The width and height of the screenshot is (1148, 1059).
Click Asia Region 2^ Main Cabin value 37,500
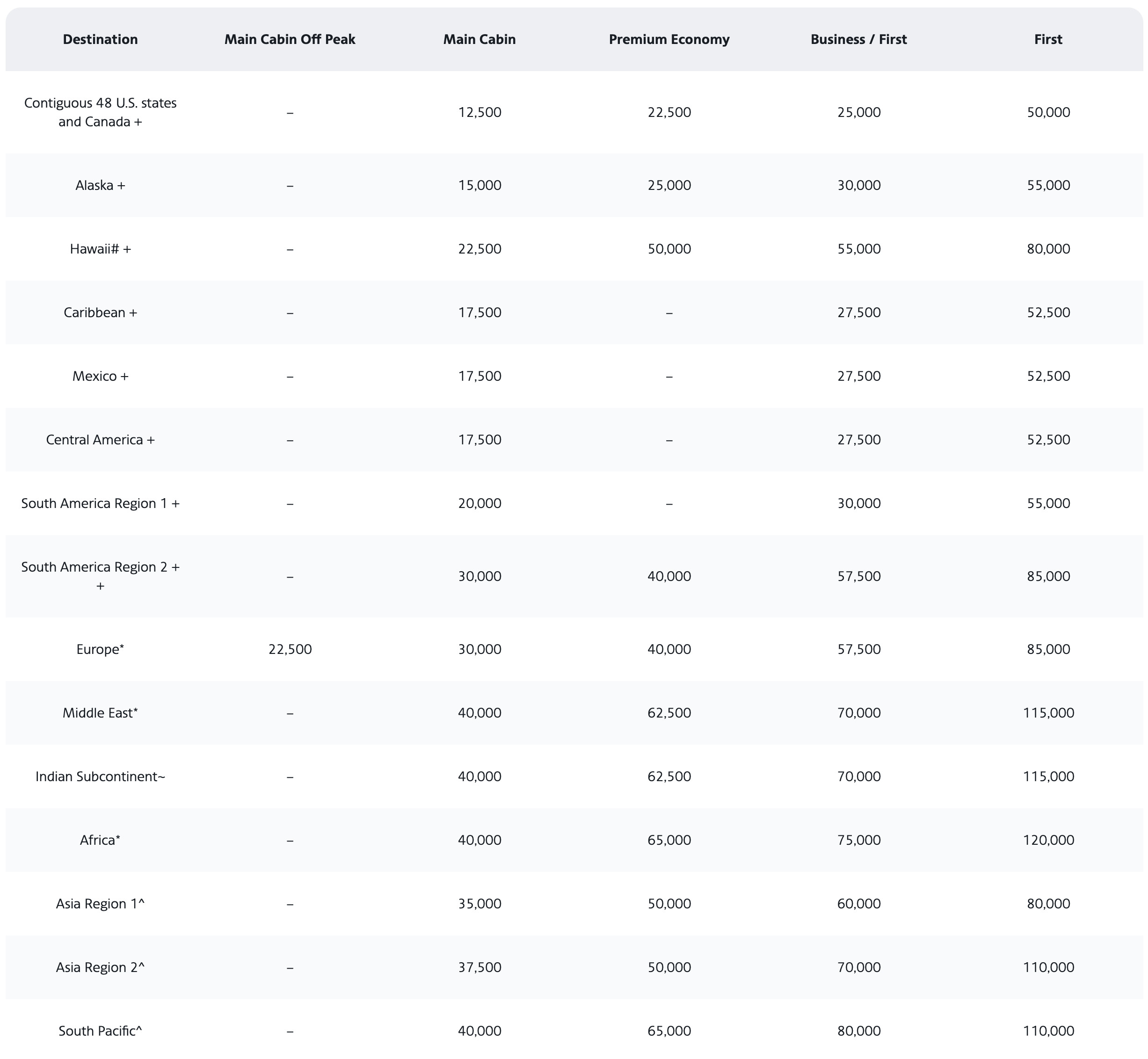pyautogui.click(x=480, y=967)
